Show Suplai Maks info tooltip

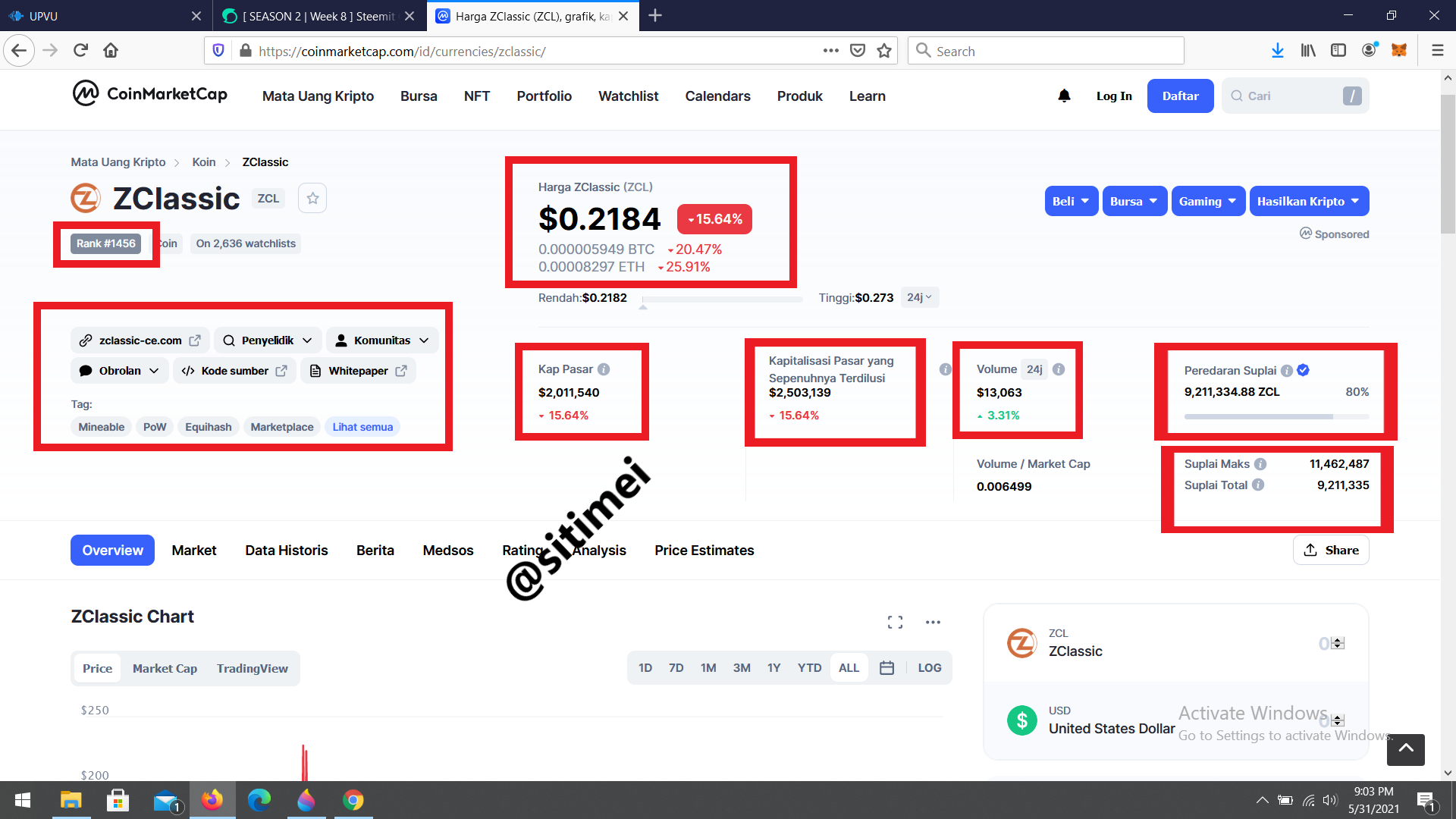click(1260, 464)
